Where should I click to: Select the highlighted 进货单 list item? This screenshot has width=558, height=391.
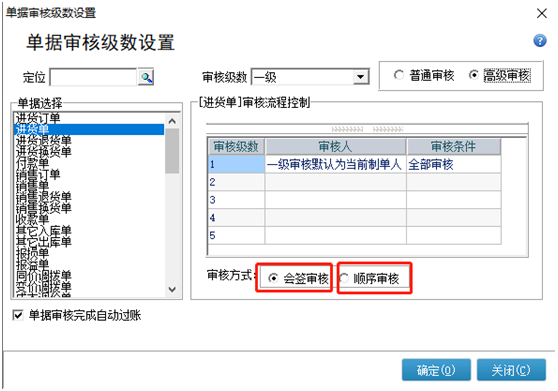click(89, 129)
